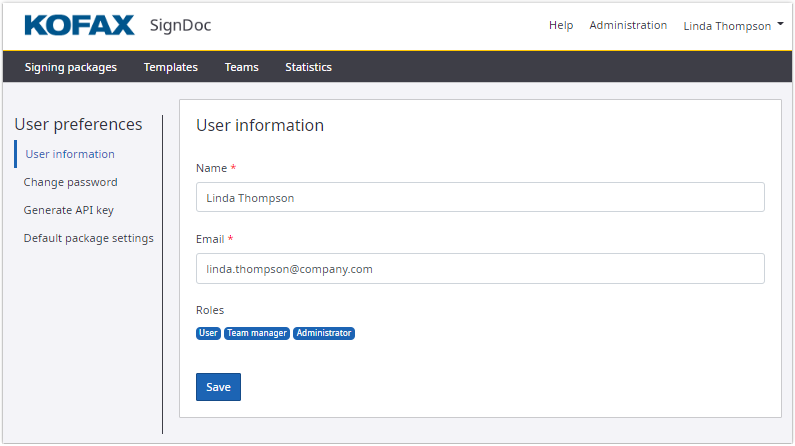The image size is (795, 446).
Task: Select Generate API key in the sidebar
Action: pyautogui.click(x=69, y=210)
